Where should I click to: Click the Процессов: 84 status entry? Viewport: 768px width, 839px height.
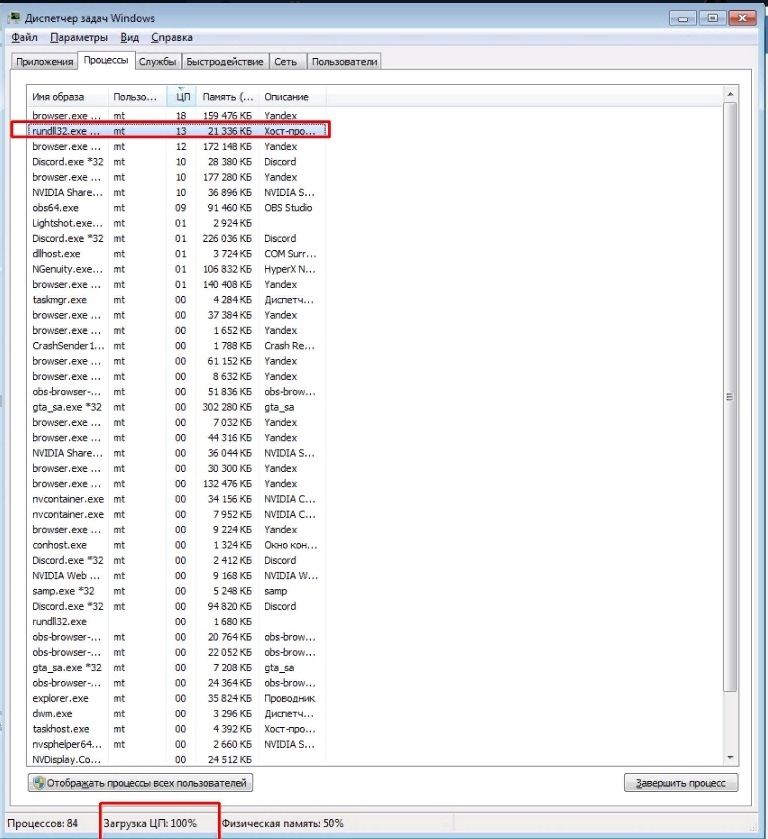[x=42, y=823]
